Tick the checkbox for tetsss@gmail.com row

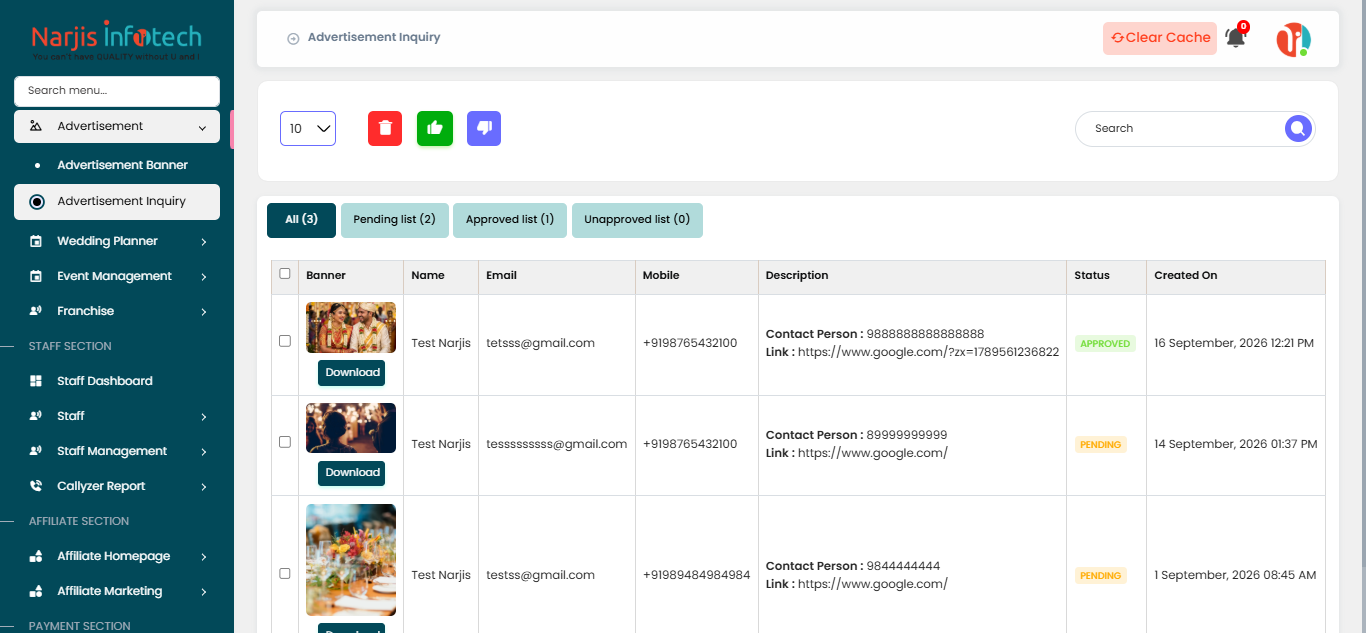coord(285,341)
